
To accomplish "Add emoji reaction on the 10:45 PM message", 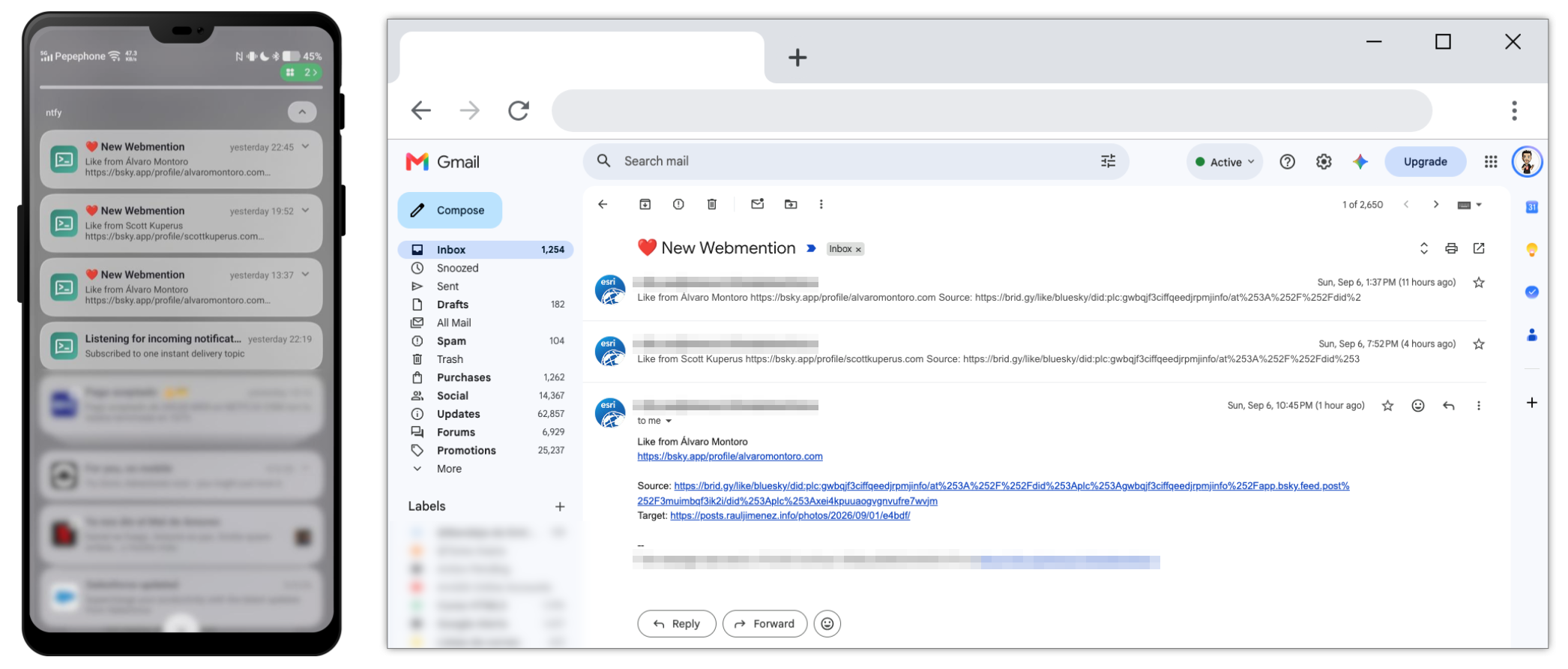I will pyautogui.click(x=1418, y=406).
